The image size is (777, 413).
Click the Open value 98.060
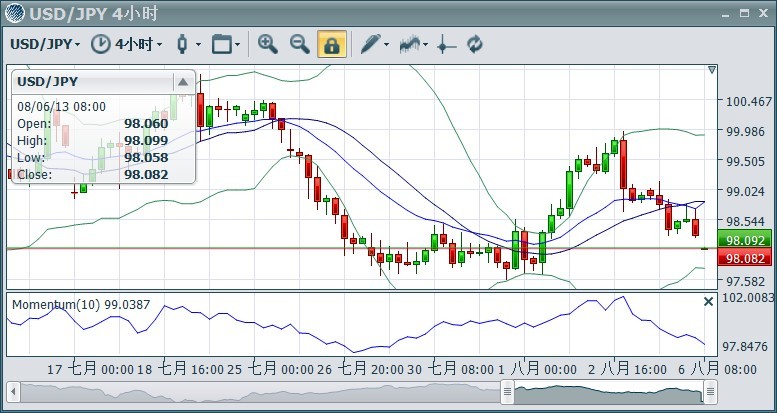[146, 124]
